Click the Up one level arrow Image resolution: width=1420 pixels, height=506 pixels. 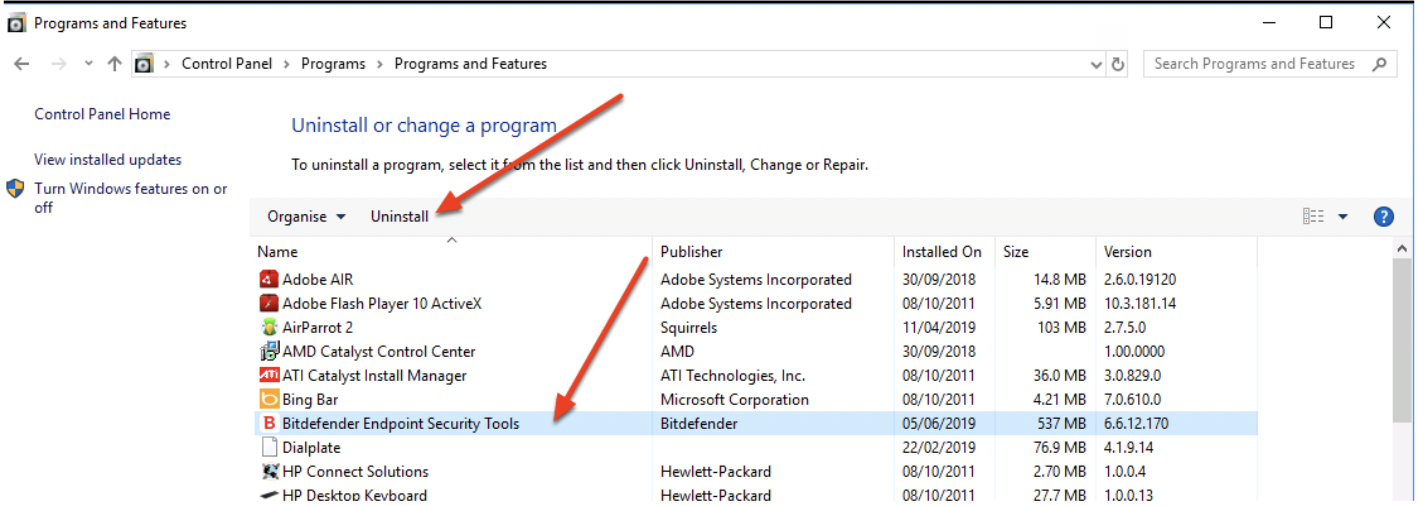[x=114, y=64]
